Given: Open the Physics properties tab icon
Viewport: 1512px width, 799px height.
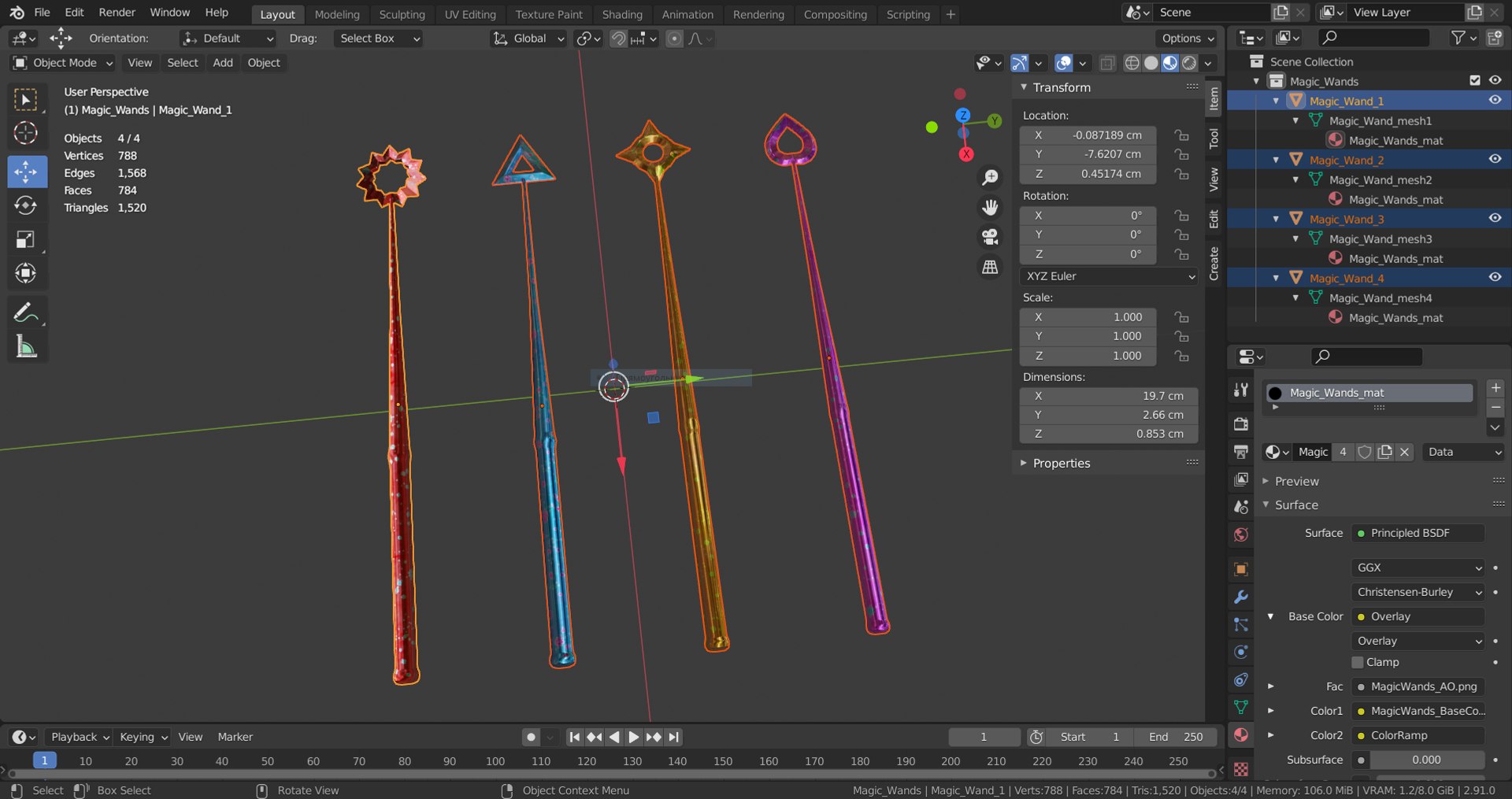Looking at the screenshot, I should 1241,652.
